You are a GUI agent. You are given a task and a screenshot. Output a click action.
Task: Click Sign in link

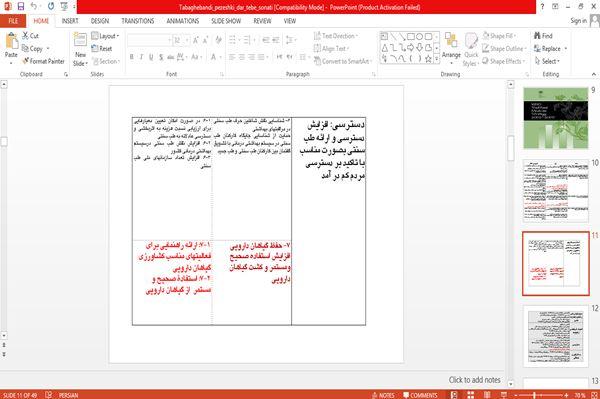[x=578, y=21]
